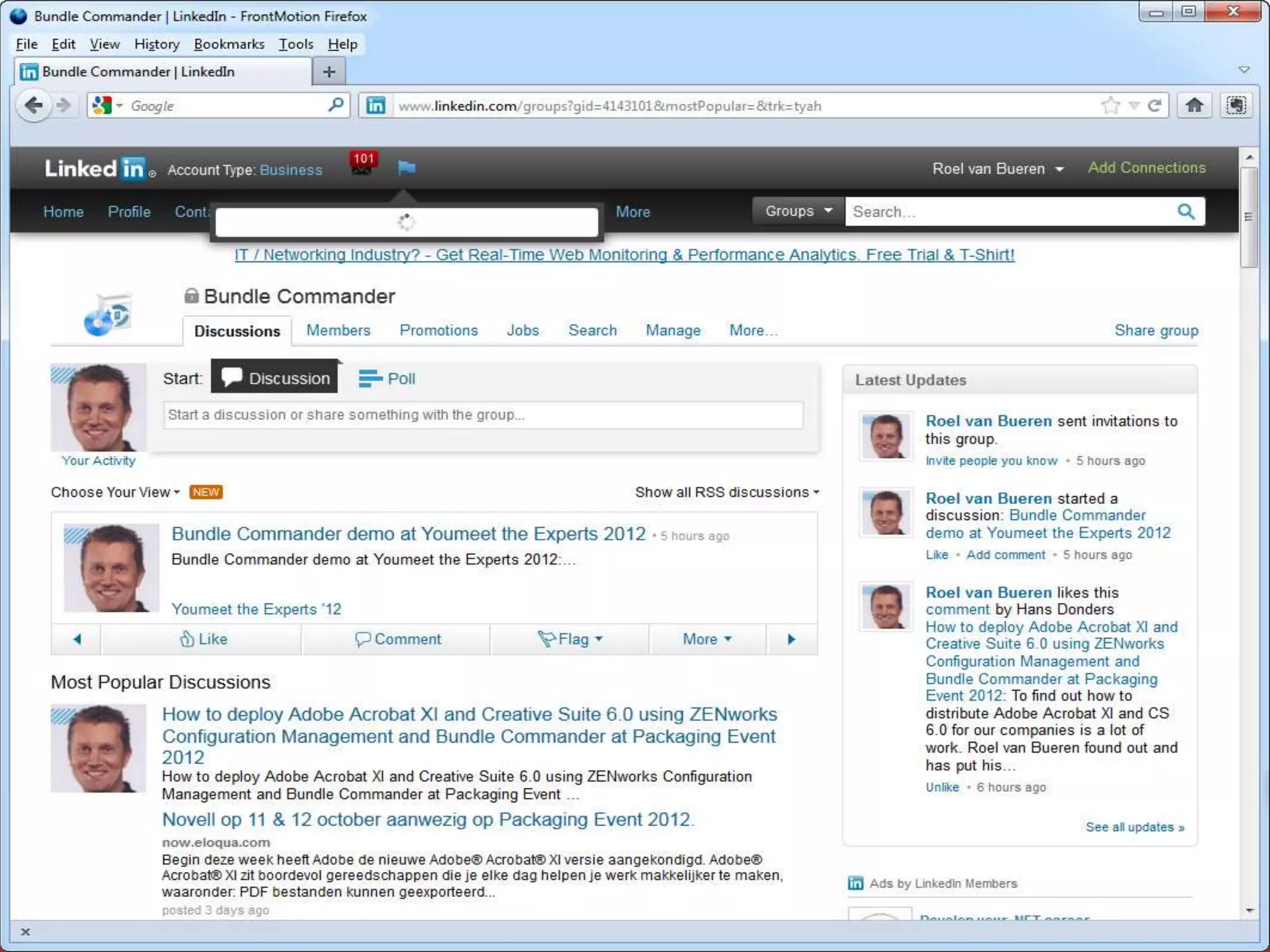1270x952 pixels.
Task: Open the More... group tab menu
Action: [753, 330]
